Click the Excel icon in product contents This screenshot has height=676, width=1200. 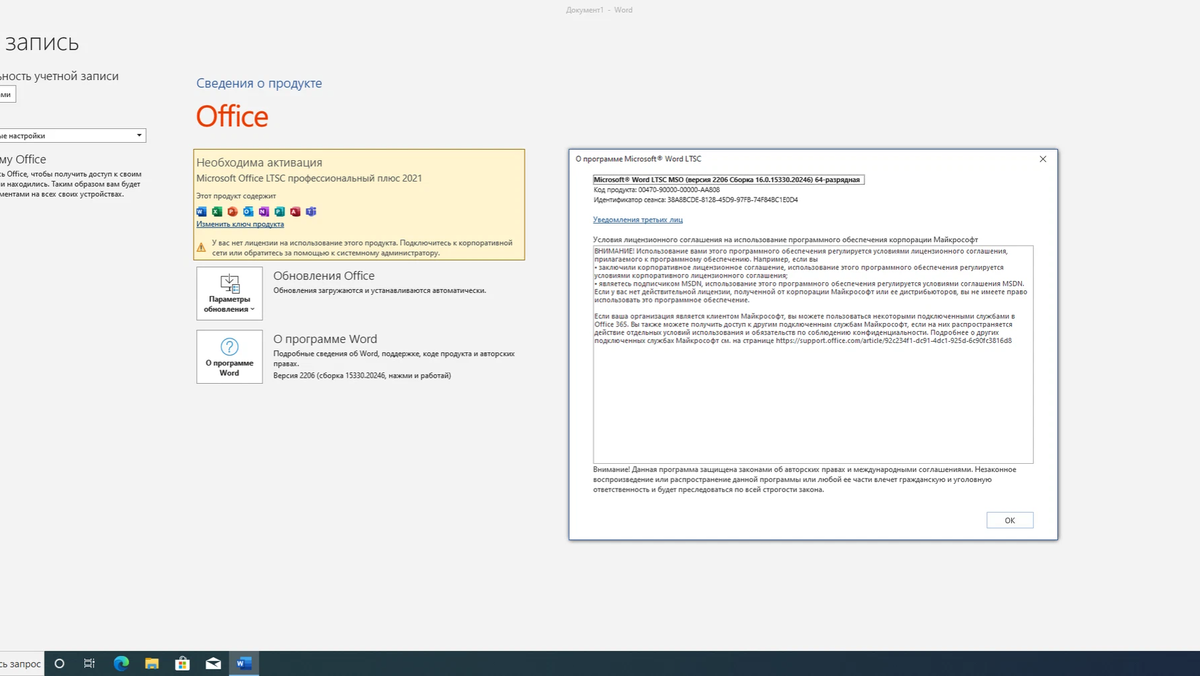(x=217, y=211)
